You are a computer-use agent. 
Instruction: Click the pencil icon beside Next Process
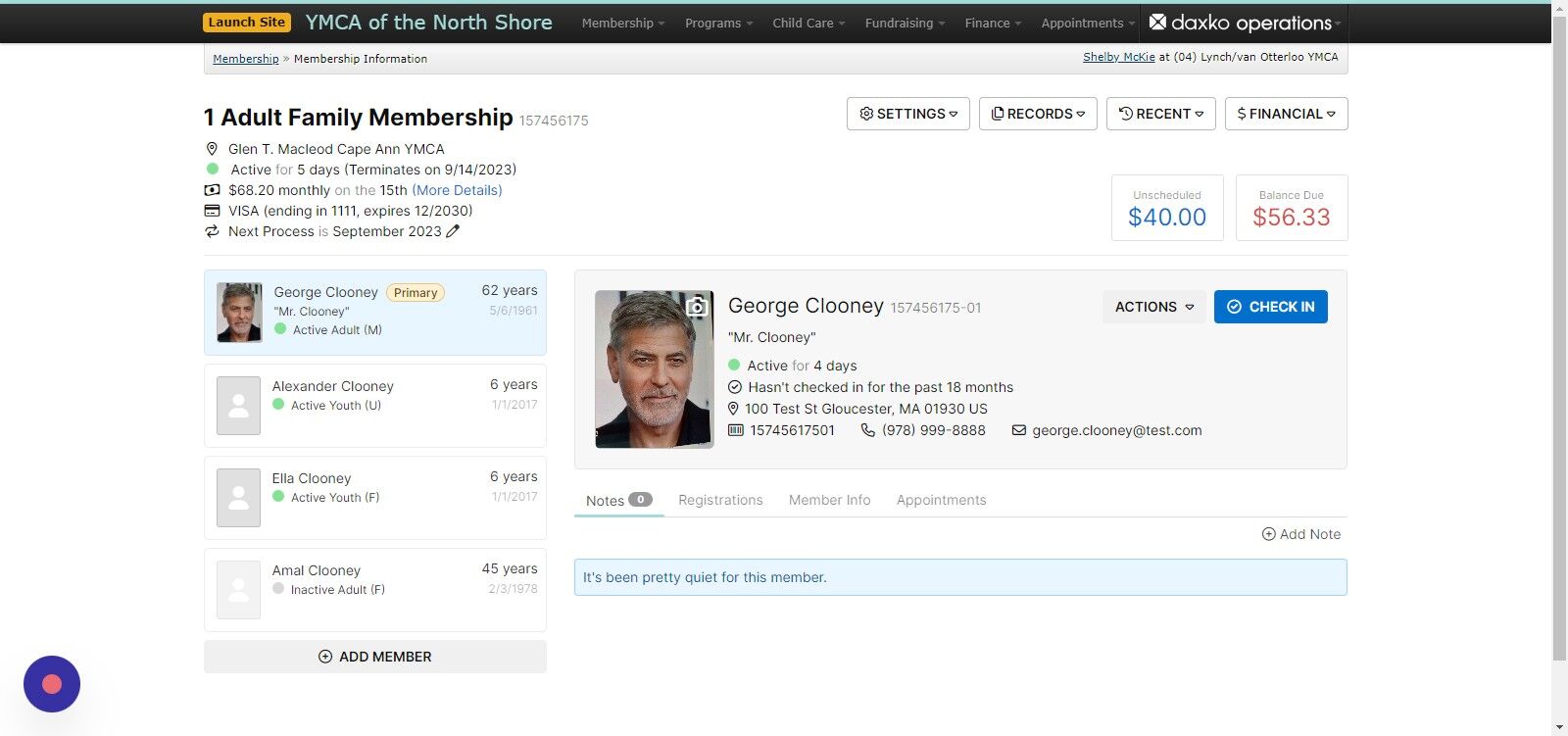pos(453,231)
